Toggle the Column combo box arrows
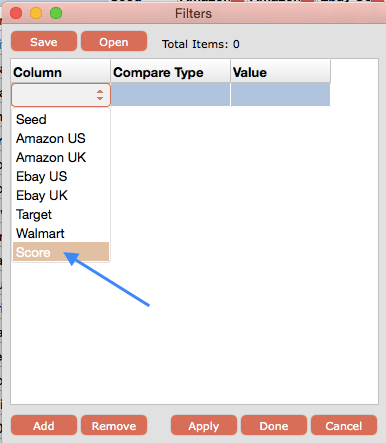 tap(100, 95)
